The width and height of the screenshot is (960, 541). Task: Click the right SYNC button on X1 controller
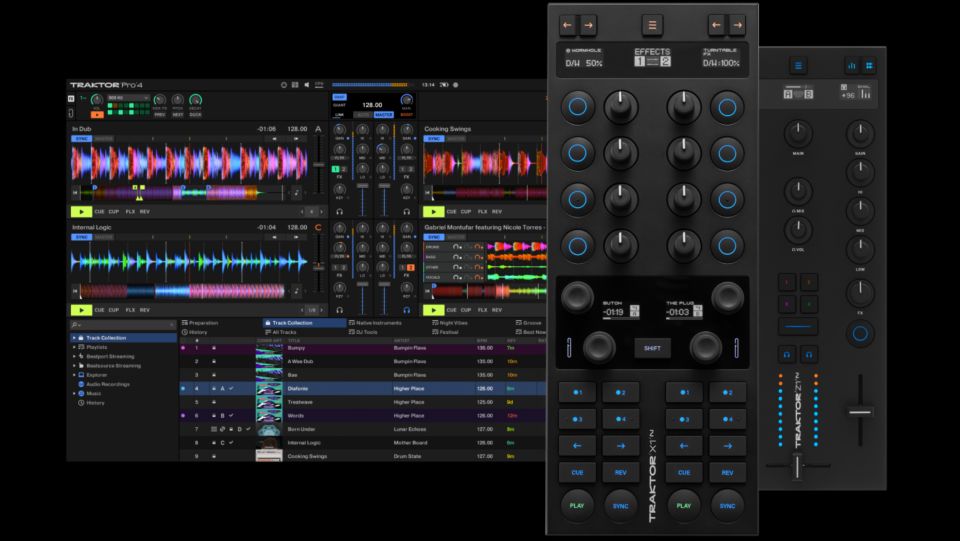[x=727, y=506]
